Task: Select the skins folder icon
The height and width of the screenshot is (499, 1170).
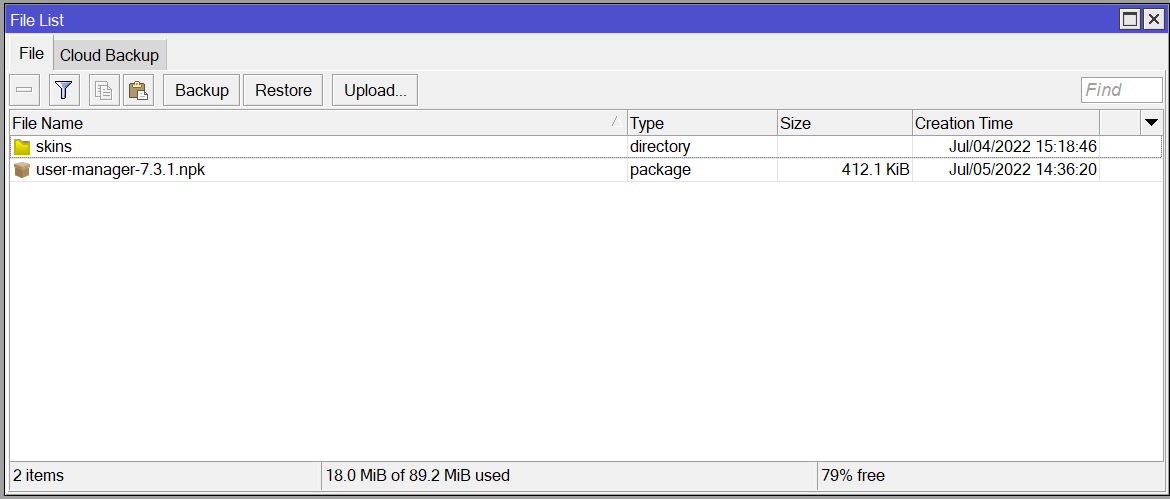Action: point(22,147)
